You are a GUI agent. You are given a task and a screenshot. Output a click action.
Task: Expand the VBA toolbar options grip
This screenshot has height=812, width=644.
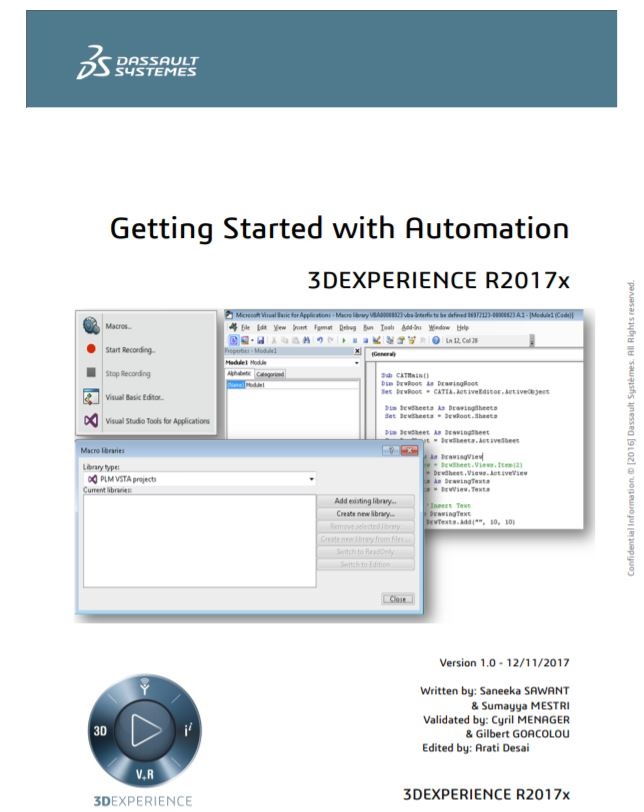pos(532,340)
